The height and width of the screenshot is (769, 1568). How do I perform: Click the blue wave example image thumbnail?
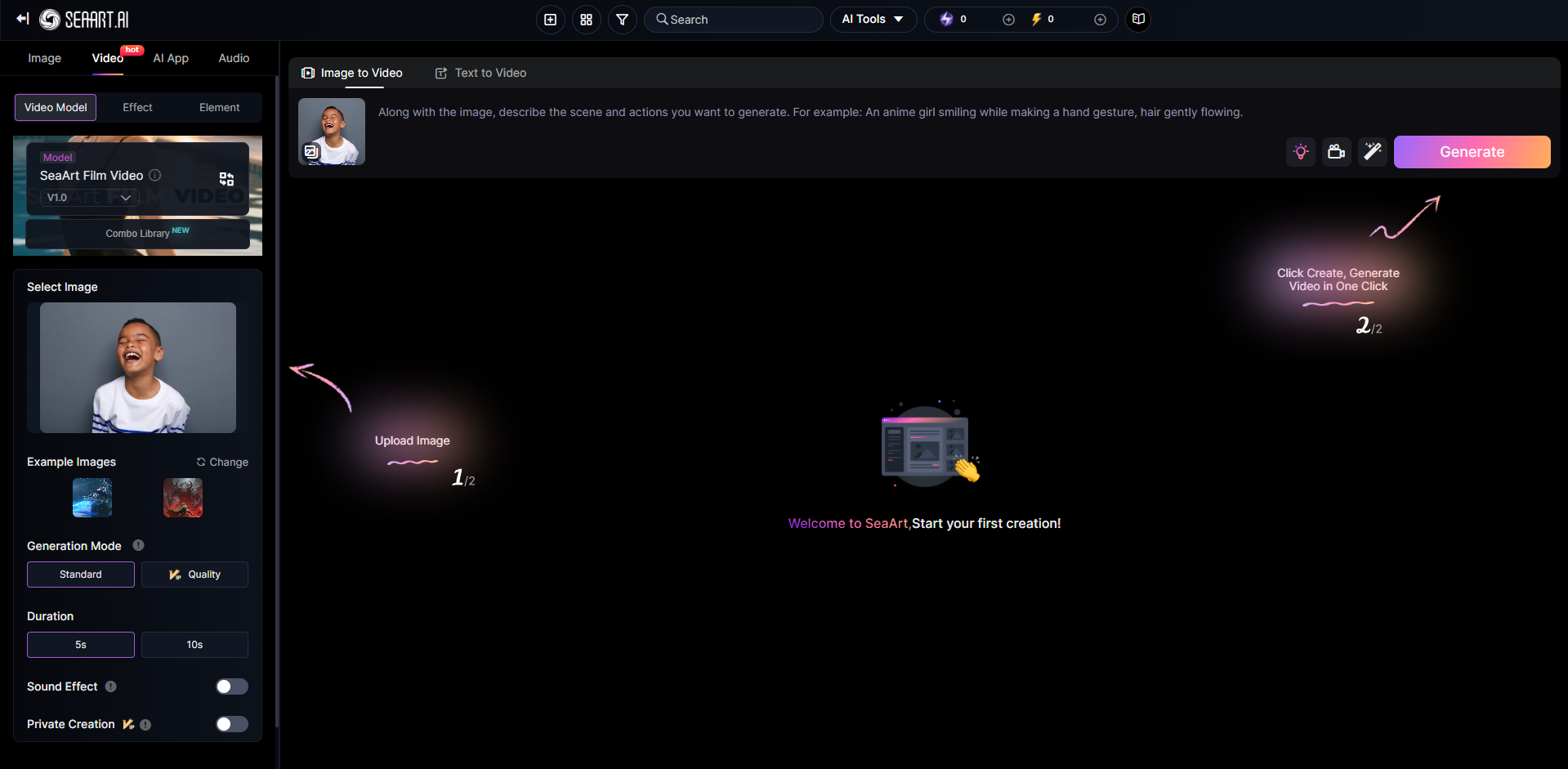click(x=92, y=498)
